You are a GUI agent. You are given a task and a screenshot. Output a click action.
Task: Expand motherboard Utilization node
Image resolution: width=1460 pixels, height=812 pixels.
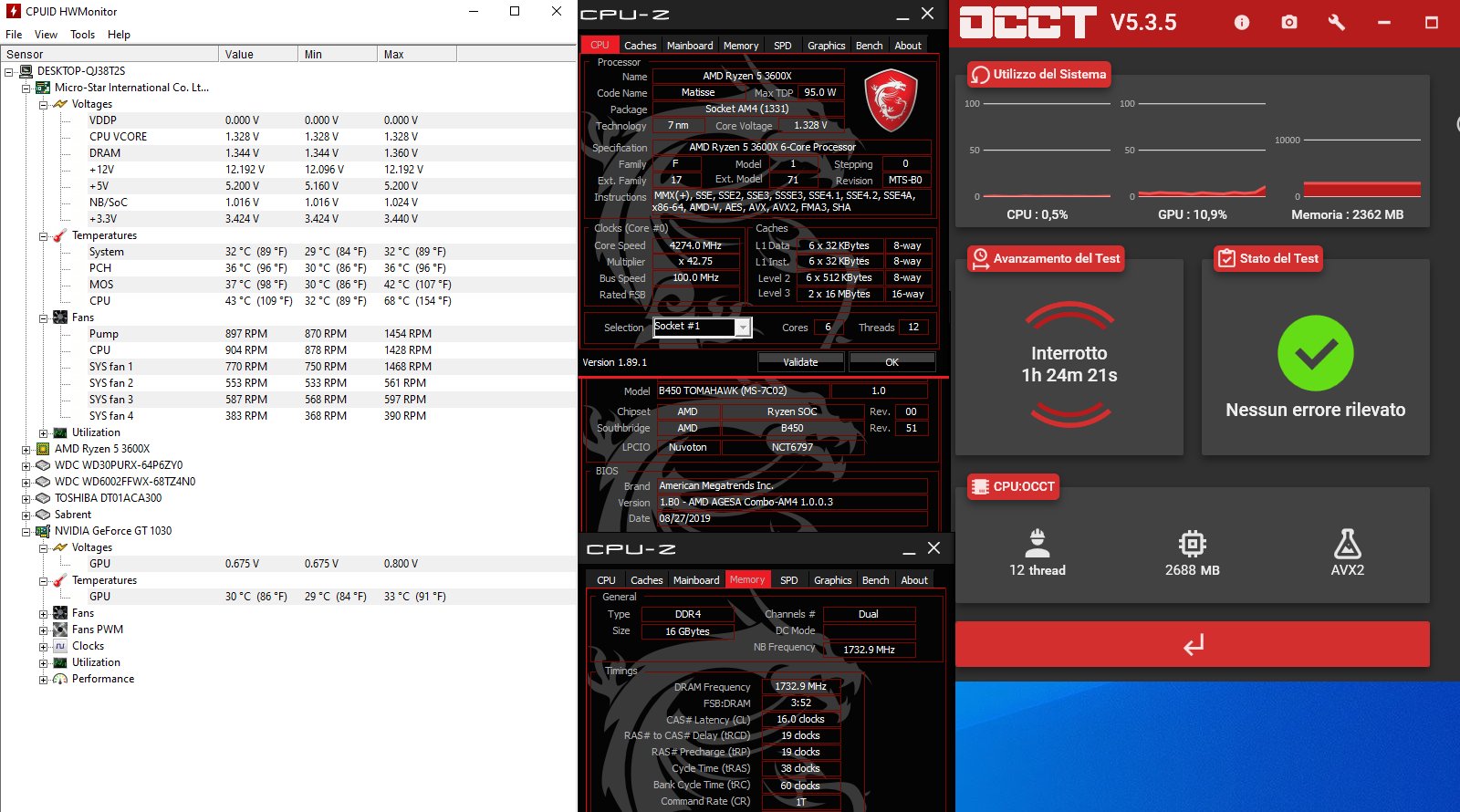point(43,432)
